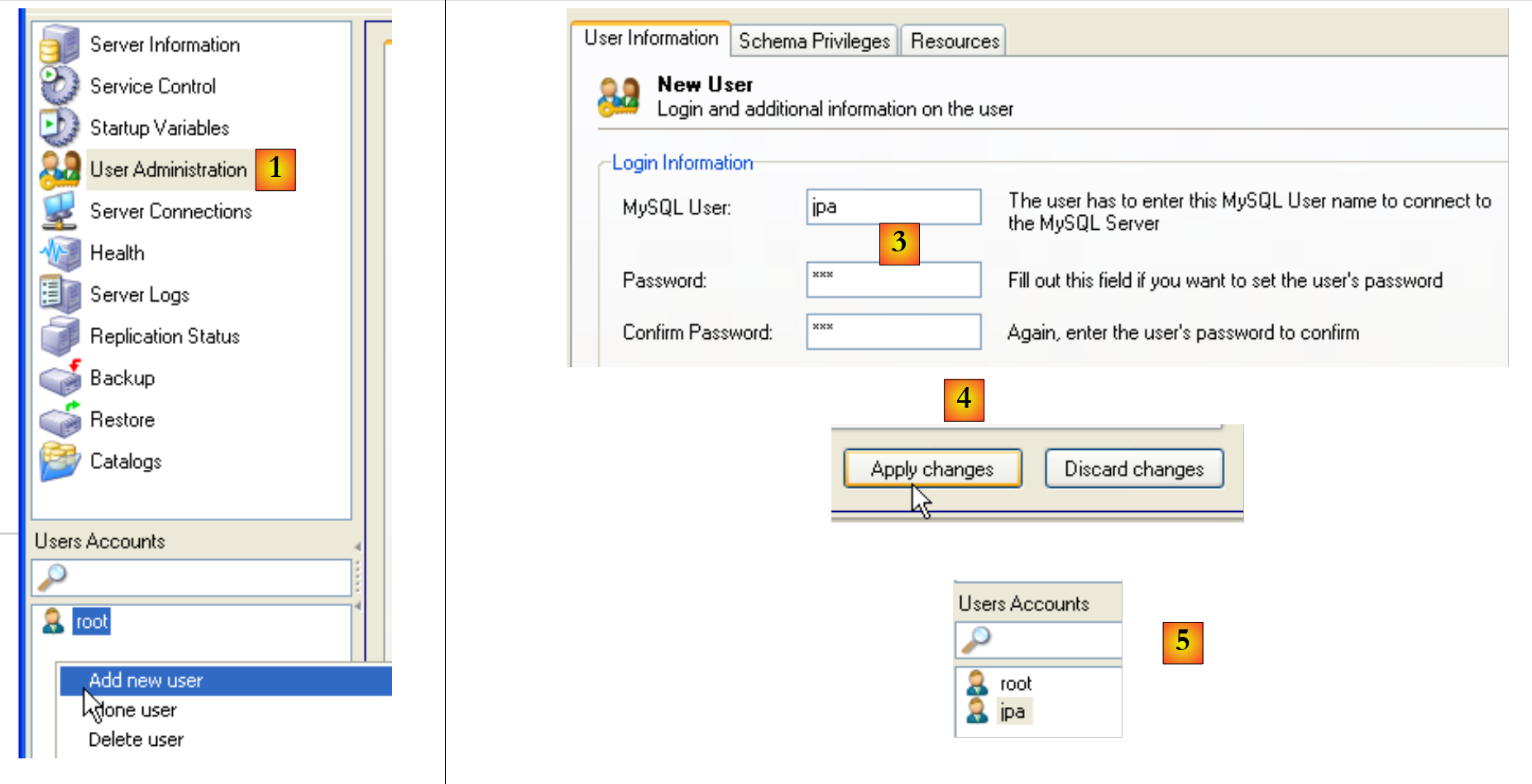This screenshot has height=784, width=1532.
Task: Click the Discard changes button
Action: 1133,469
